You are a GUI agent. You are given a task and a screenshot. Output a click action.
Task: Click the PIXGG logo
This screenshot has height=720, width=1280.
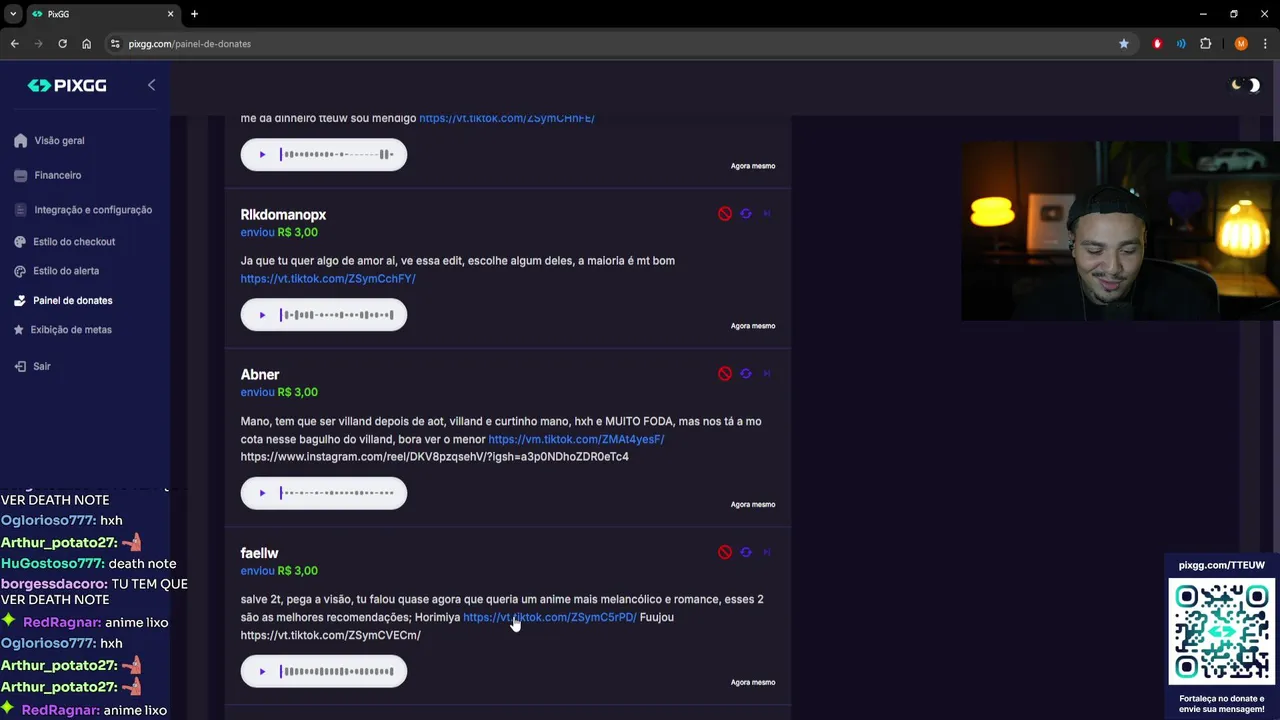[x=67, y=86]
